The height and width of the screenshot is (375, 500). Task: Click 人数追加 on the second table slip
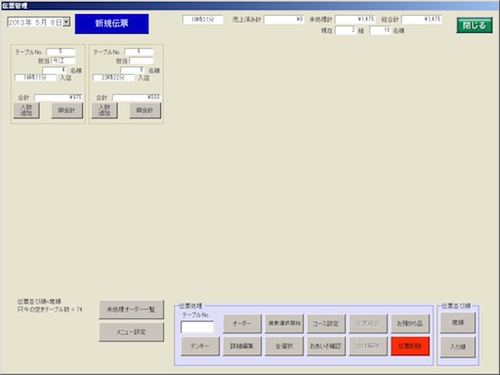[x=104, y=110]
